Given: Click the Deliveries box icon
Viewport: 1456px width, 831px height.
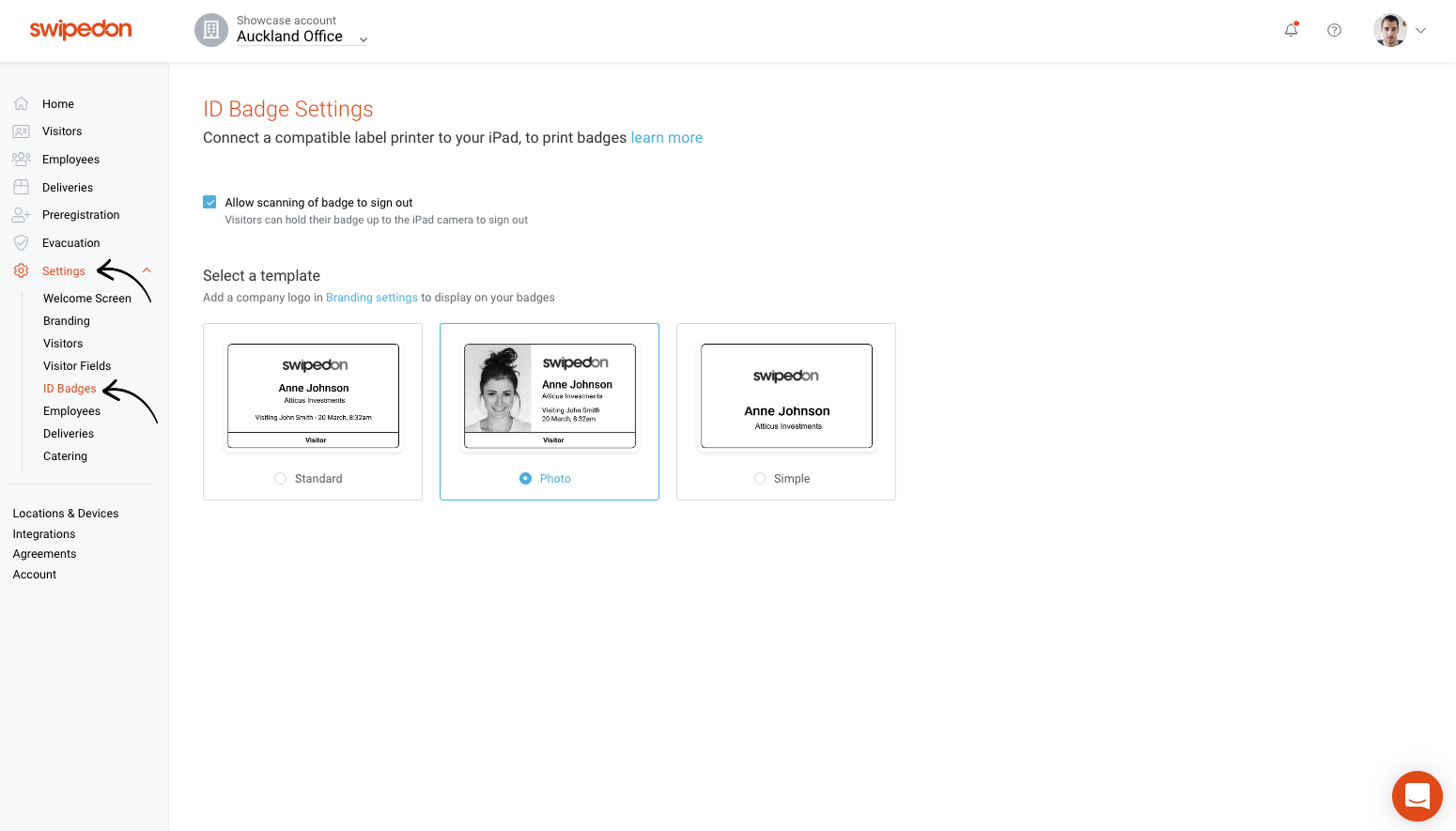Looking at the screenshot, I should point(21,187).
